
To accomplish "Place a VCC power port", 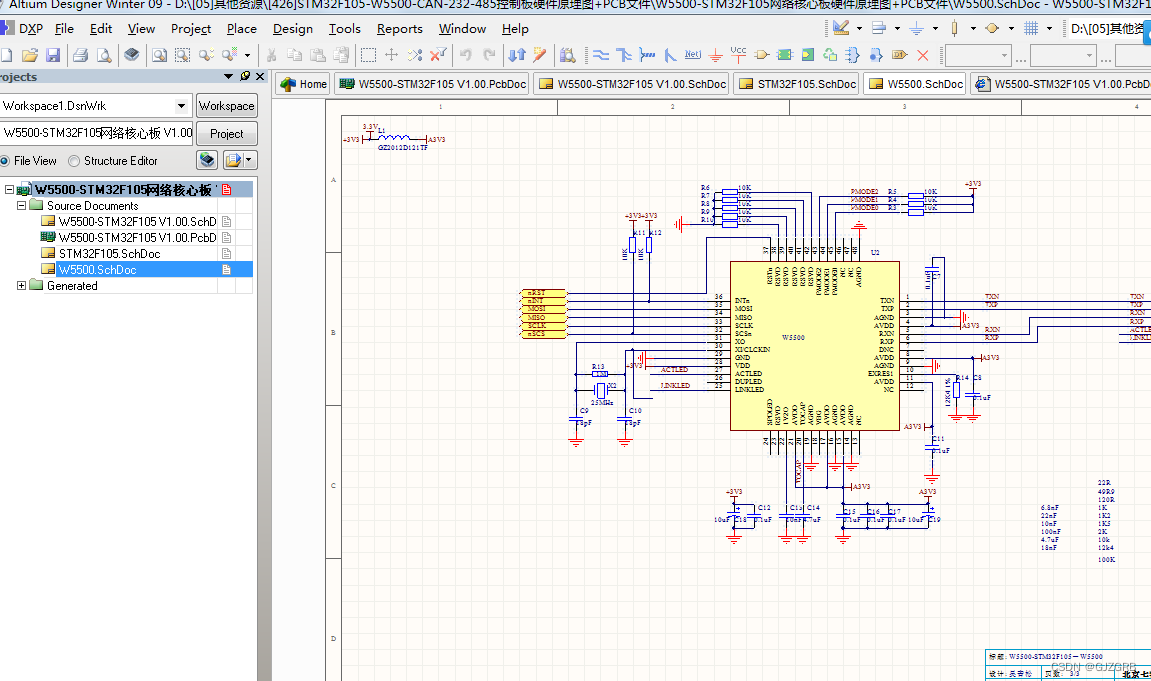I will (738, 53).
